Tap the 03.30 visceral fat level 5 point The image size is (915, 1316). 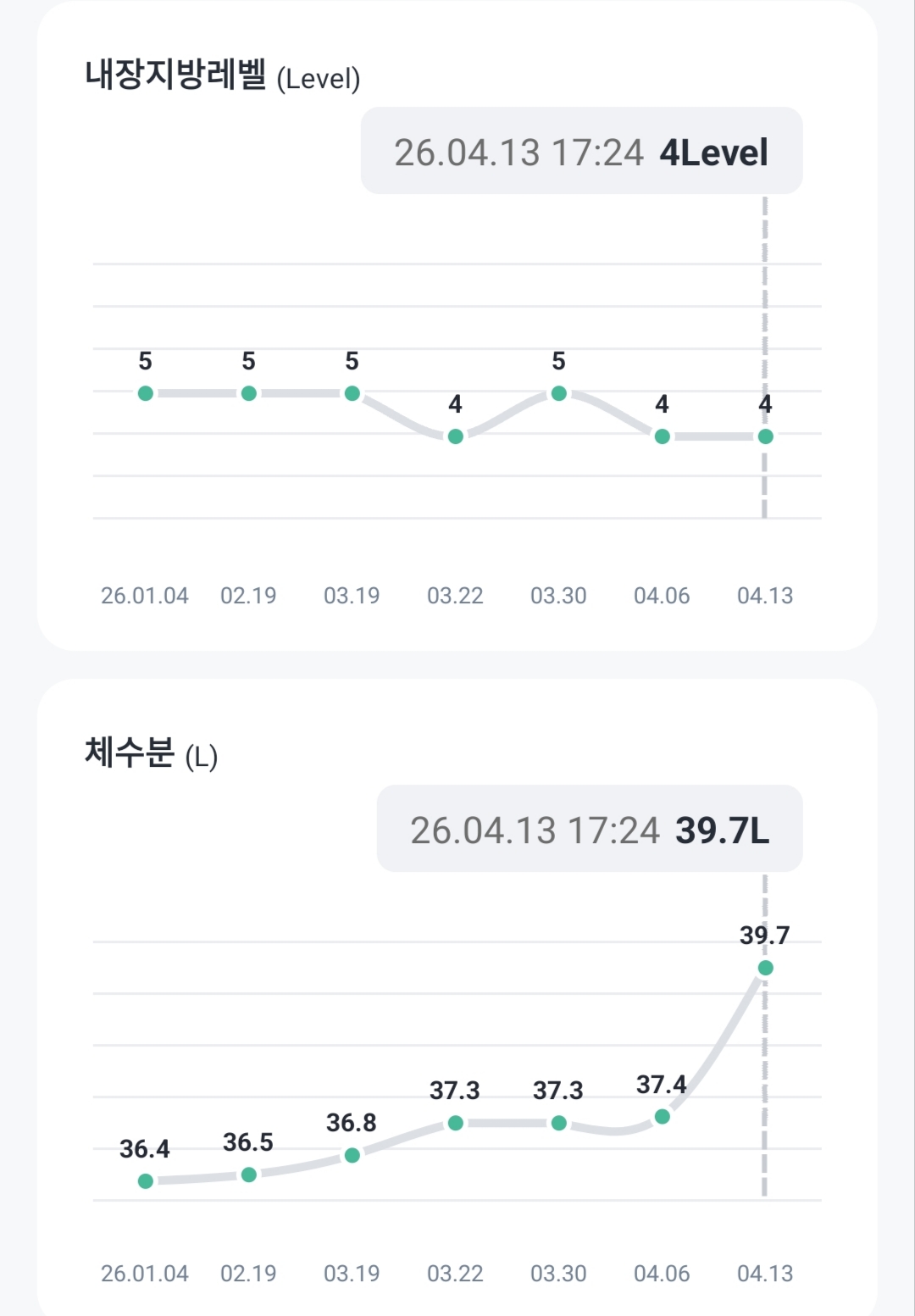[559, 393]
